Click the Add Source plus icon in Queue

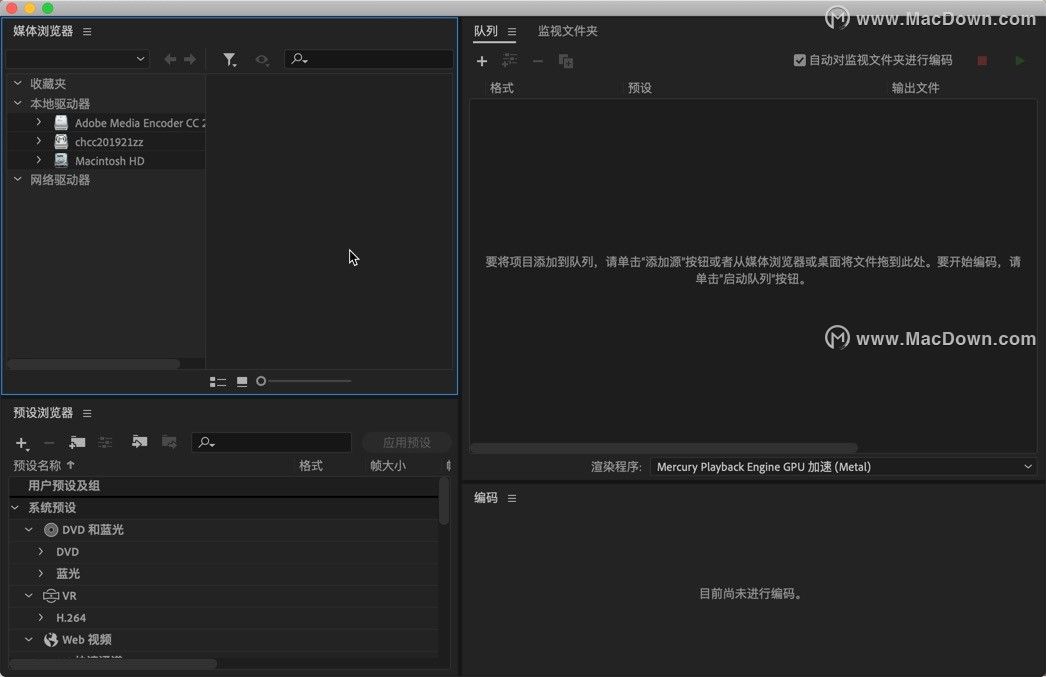(482, 60)
